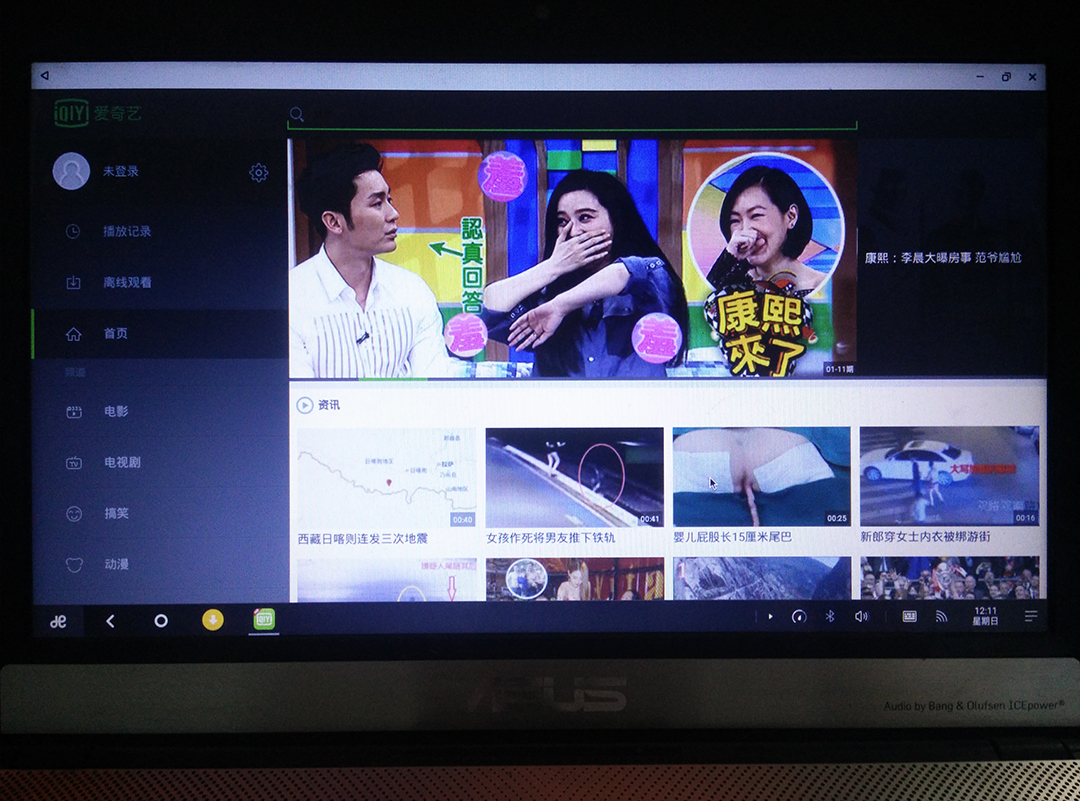Click the 资讯 play circle icon
This screenshot has width=1080, height=801.
coord(304,405)
